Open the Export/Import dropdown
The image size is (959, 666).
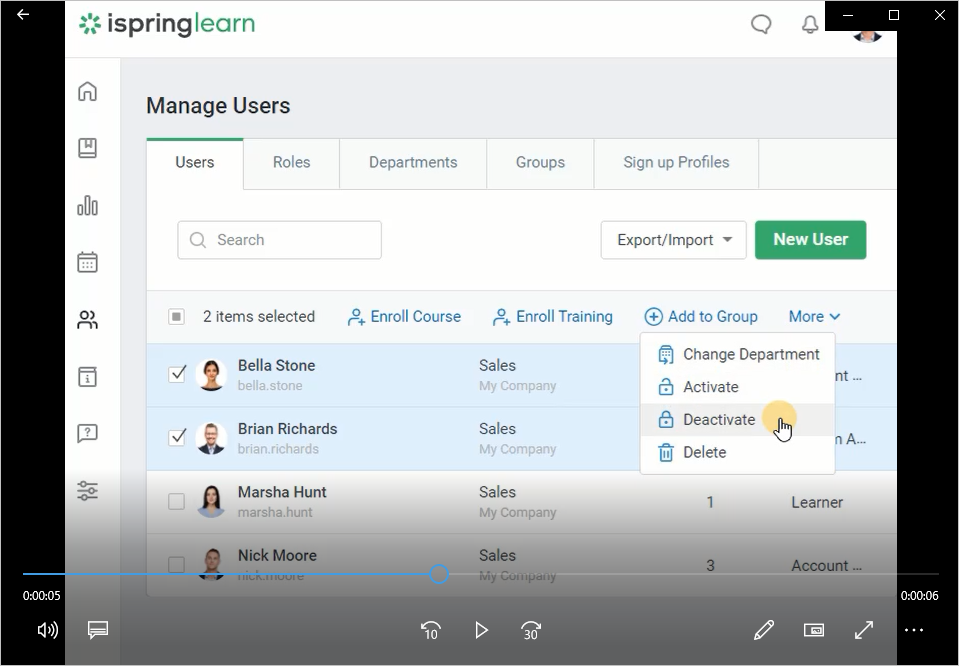(x=673, y=240)
